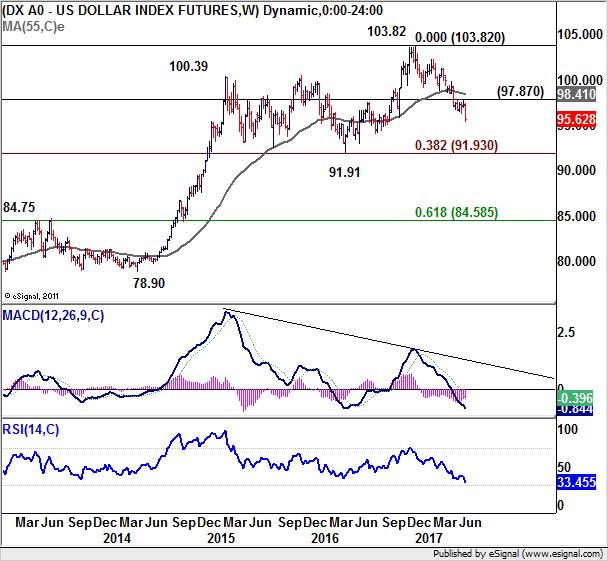Click the 105.000 price axis label

[x=580, y=35]
